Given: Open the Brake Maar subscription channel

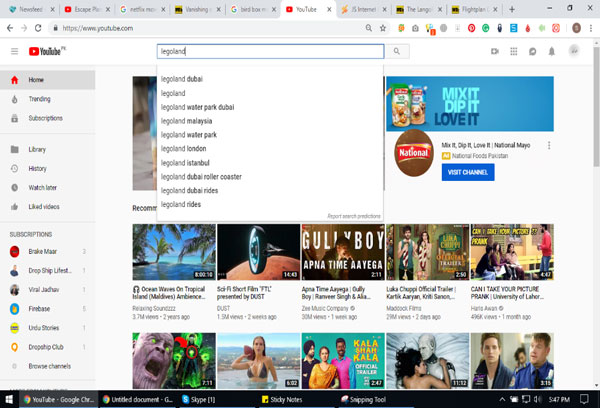Looking at the screenshot, I should pyautogui.click(x=47, y=251).
